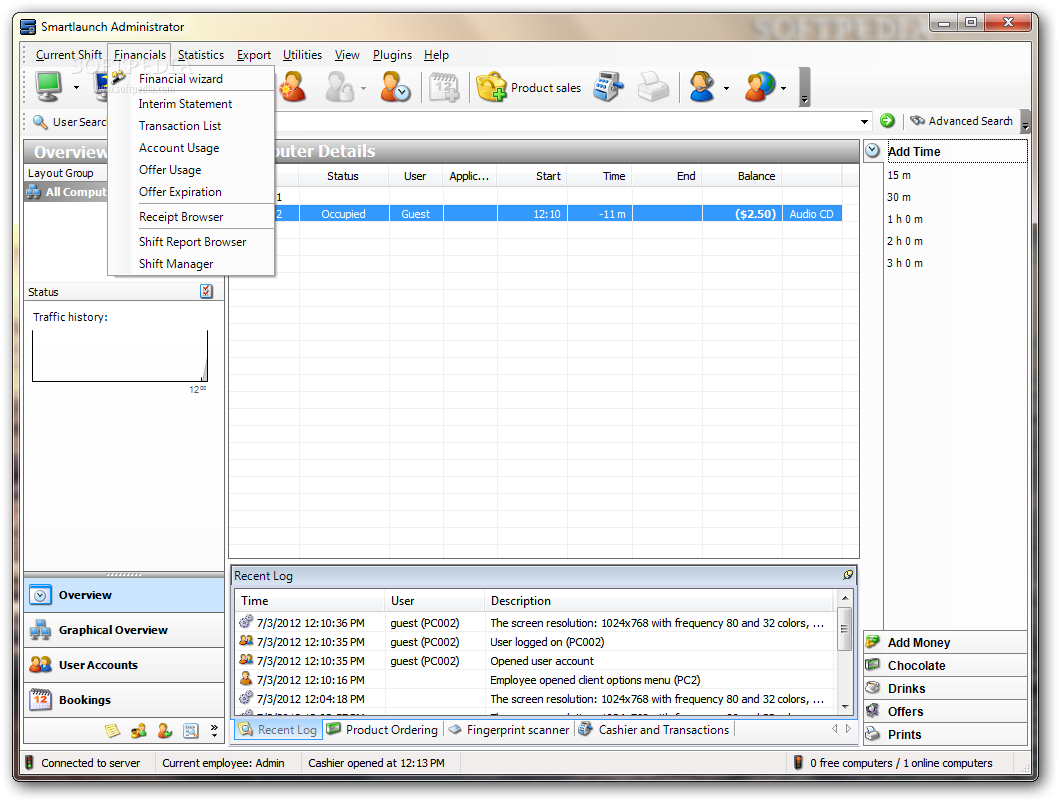Image resolution: width=1059 pixels, height=802 pixels.
Task: Click the traffic light connection status icon
Action: [x=29, y=763]
